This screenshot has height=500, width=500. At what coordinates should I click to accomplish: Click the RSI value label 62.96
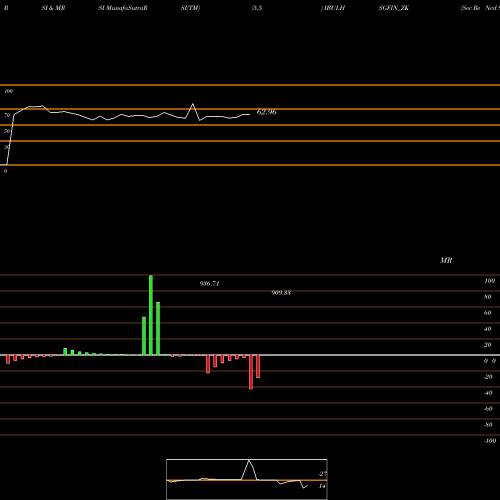click(x=266, y=112)
